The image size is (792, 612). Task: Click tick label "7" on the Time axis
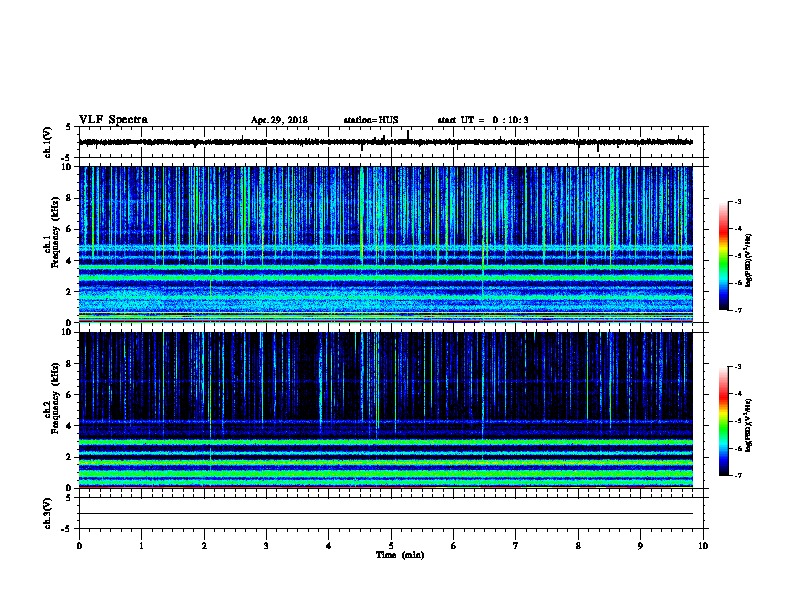point(516,546)
